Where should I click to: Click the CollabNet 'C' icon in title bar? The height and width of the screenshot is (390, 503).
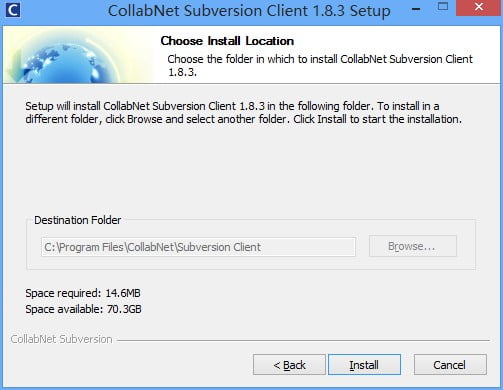click(13, 10)
